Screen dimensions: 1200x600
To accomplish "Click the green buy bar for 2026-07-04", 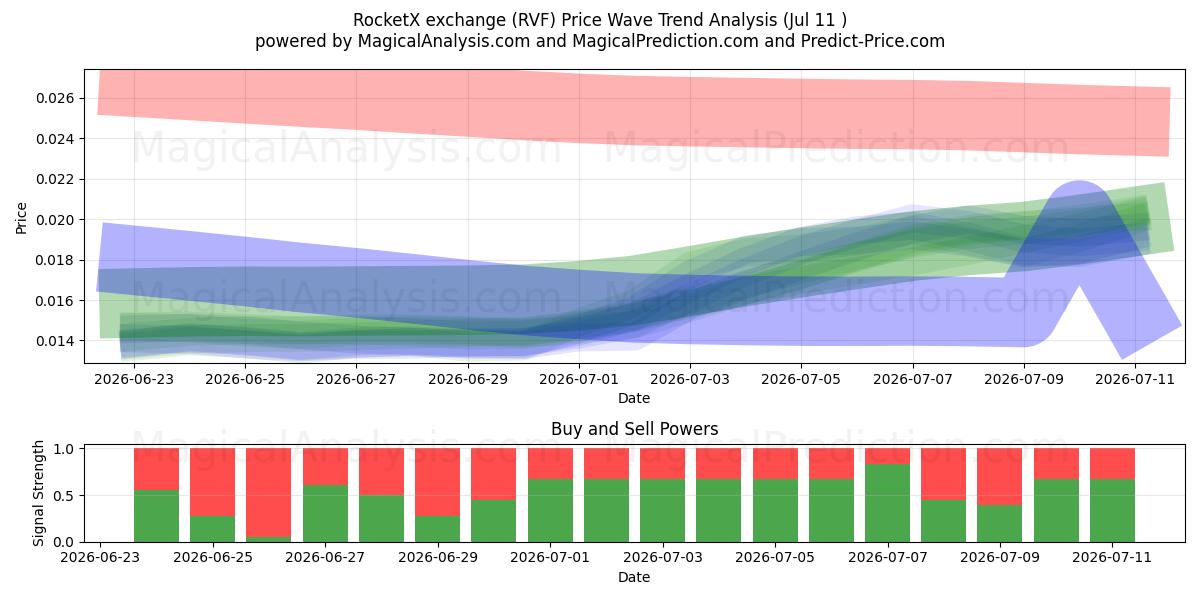I will (x=719, y=511).
